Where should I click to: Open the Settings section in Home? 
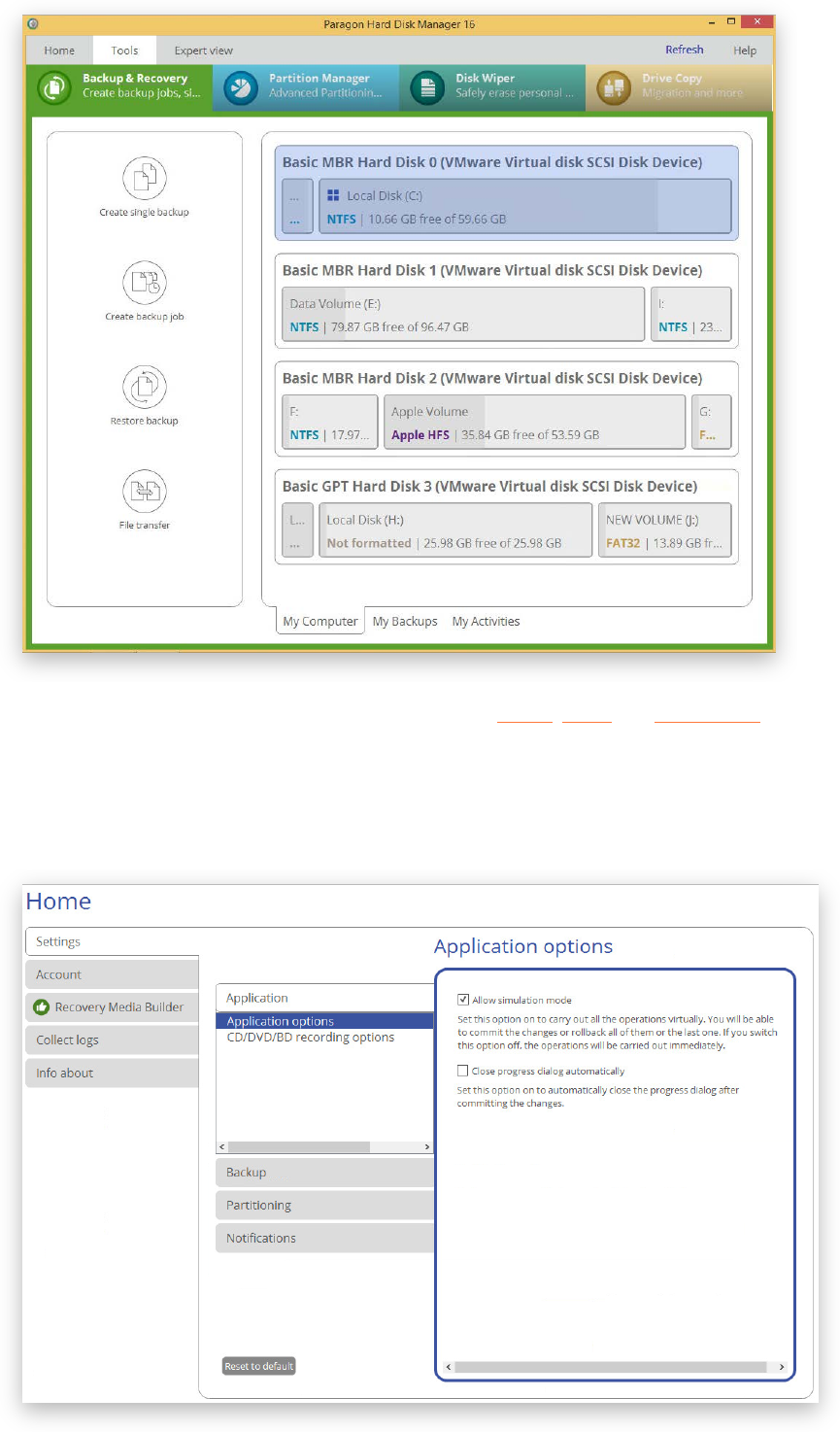[112, 941]
